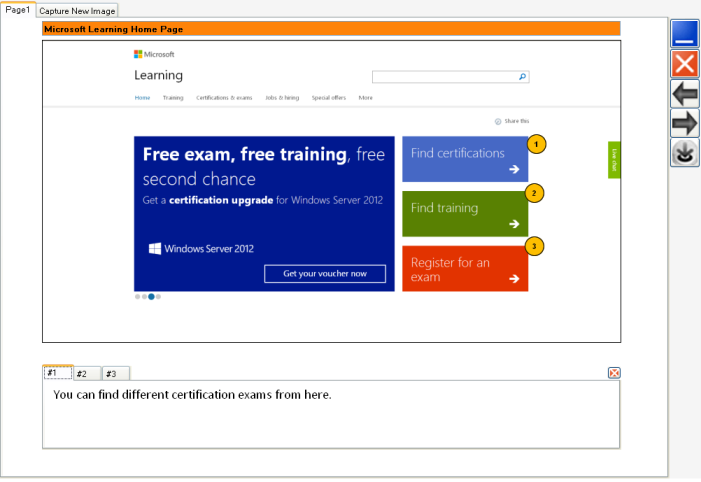Image resolution: width=701 pixels, height=482 pixels.
Task: Select note tab #1
Action: point(58,372)
